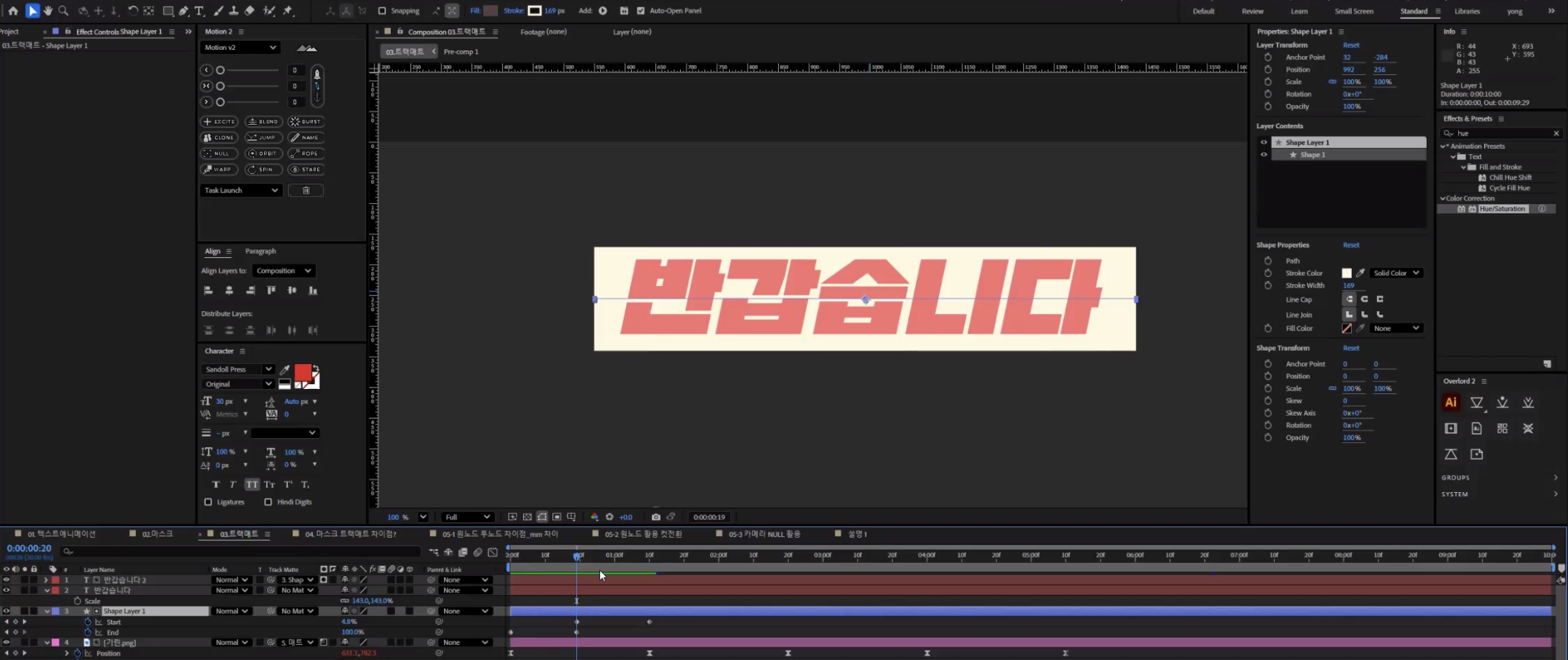Click the trash icon beside Task Launch
Screen dimensions: 1568x660
point(306,190)
